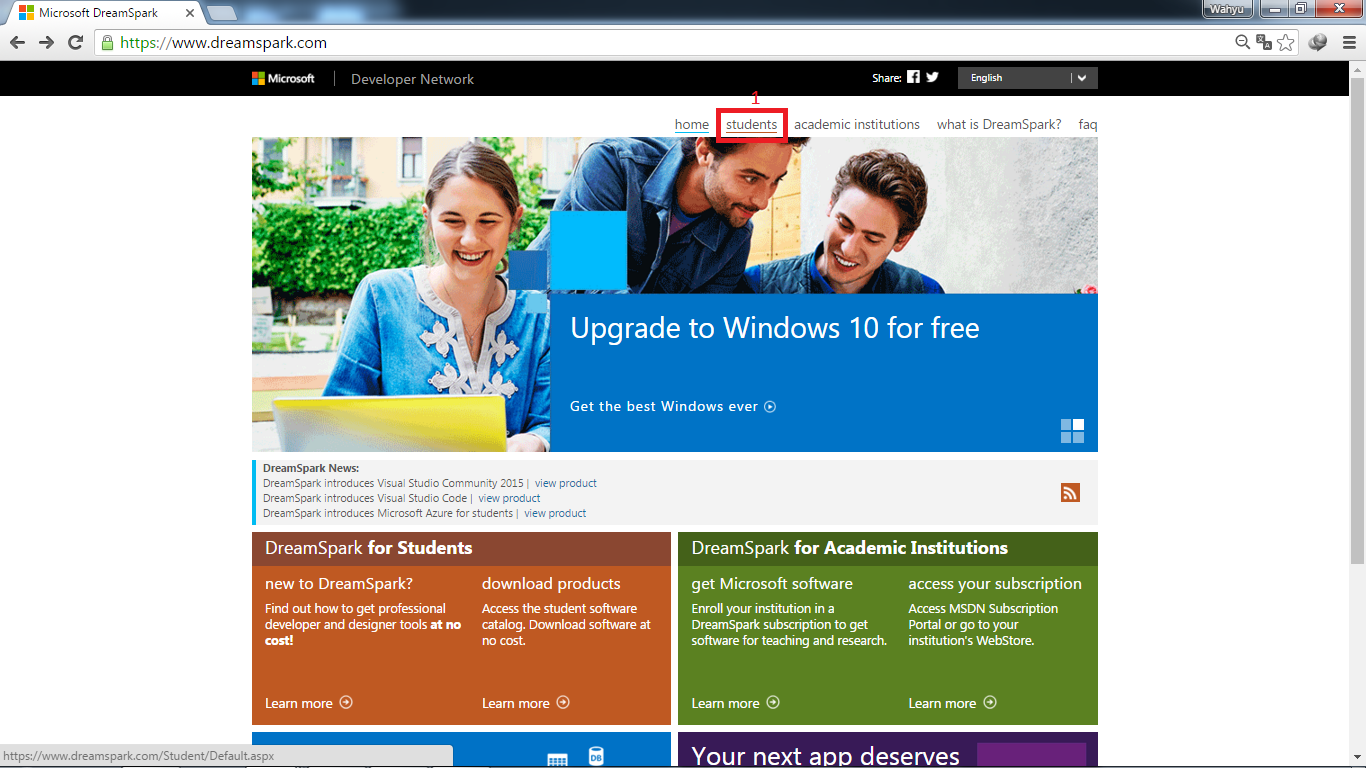The image size is (1366, 768).
Task: Click the new to DreamSpark? heading
Action: [x=339, y=584]
